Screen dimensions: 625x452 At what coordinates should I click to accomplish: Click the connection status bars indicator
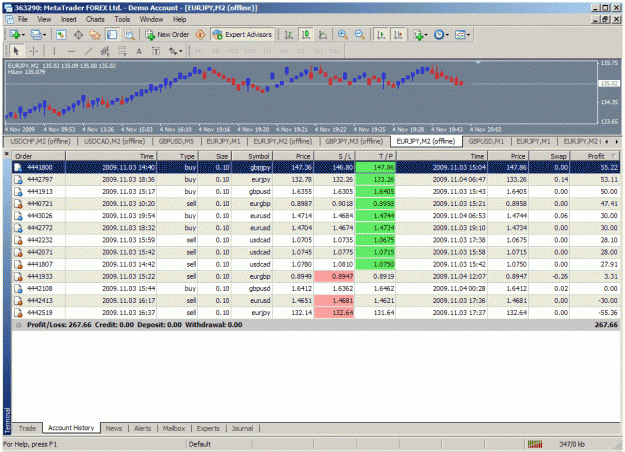click(535, 444)
